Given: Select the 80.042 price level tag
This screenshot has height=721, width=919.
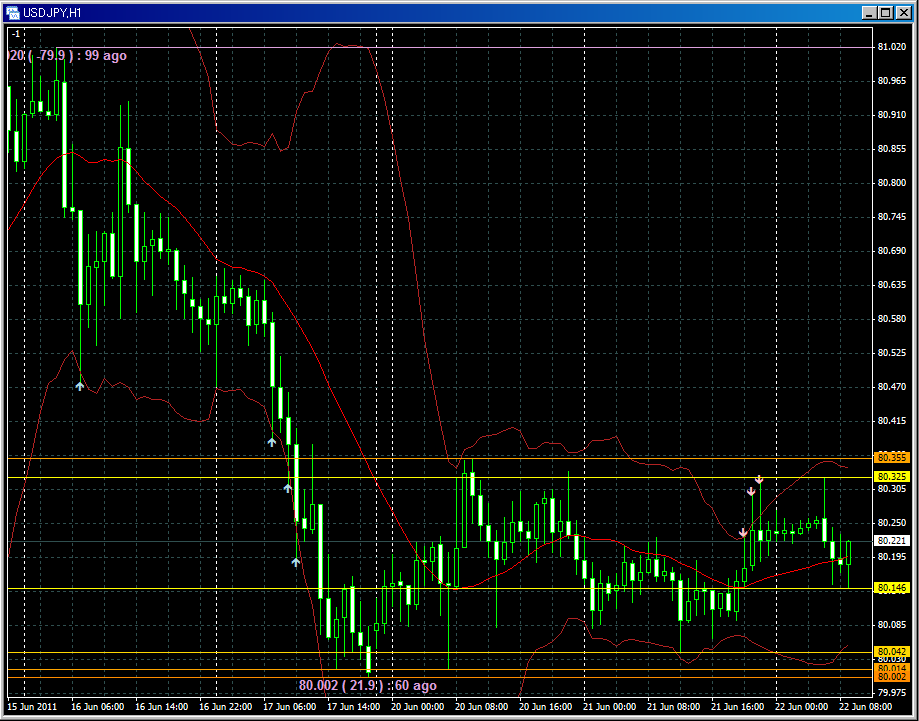Looking at the screenshot, I should click(x=890, y=652).
